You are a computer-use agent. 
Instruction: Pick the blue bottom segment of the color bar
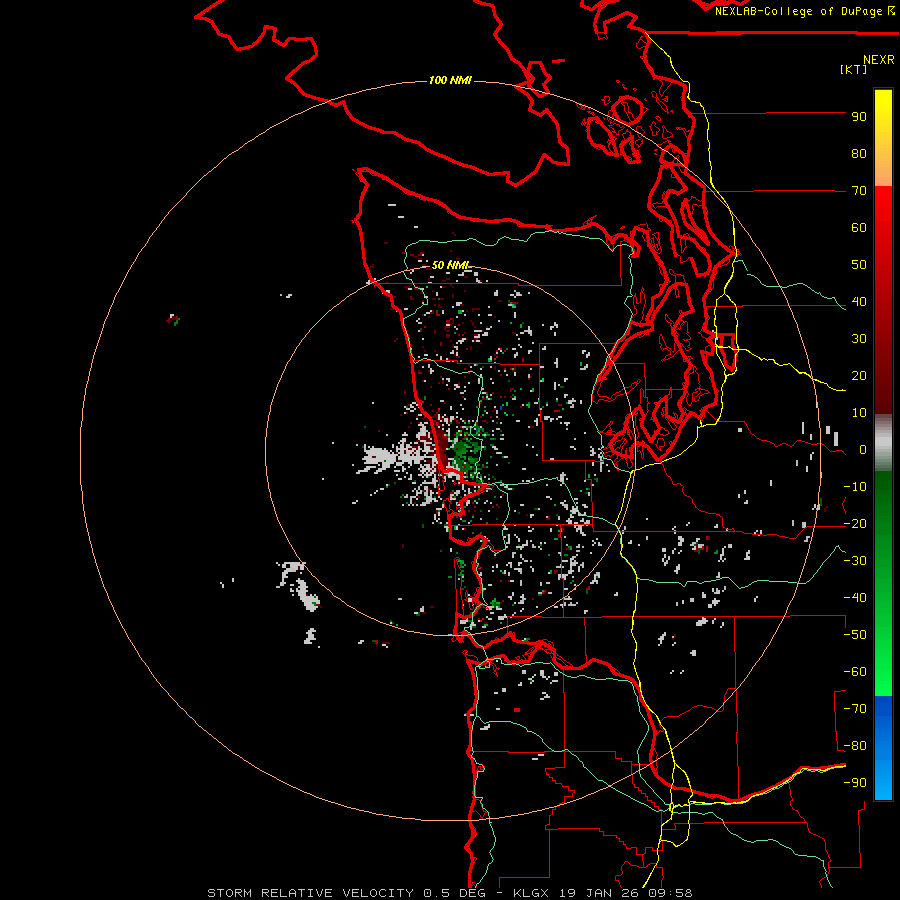(x=883, y=747)
